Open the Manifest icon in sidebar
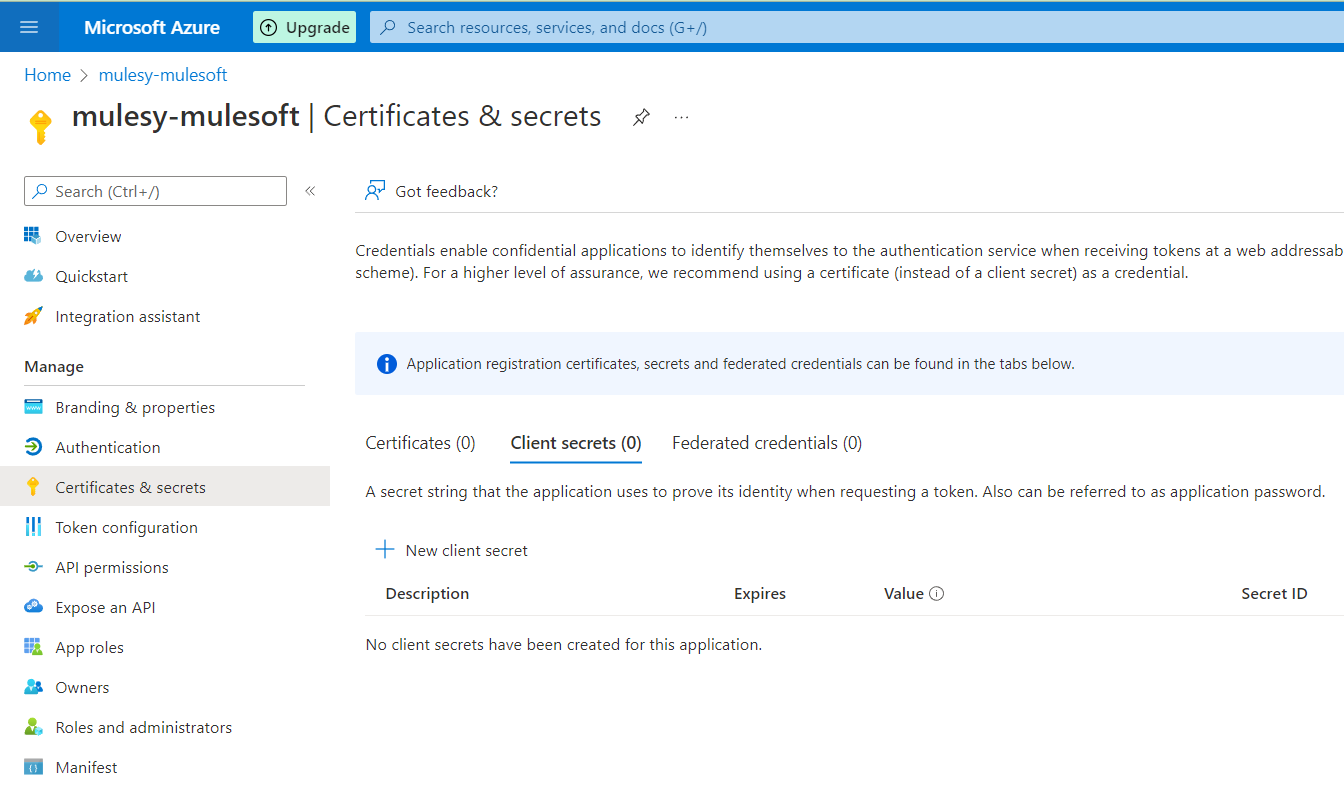This screenshot has height=789, width=1344. click(x=33, y=768)
